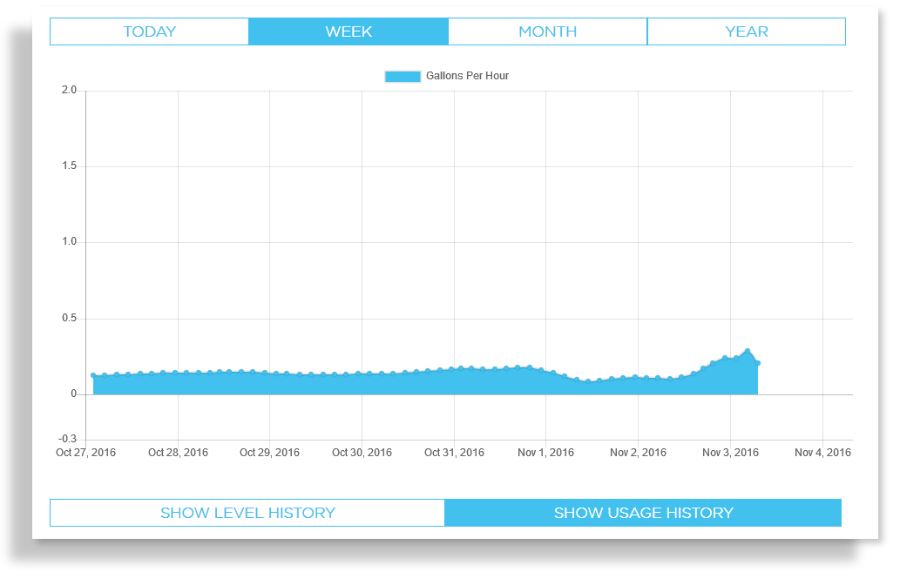Image resolution: width=907 pixels, height=570 pixels.
Task: Click the -0.3 y-axis value label
Action: (67, 439)
